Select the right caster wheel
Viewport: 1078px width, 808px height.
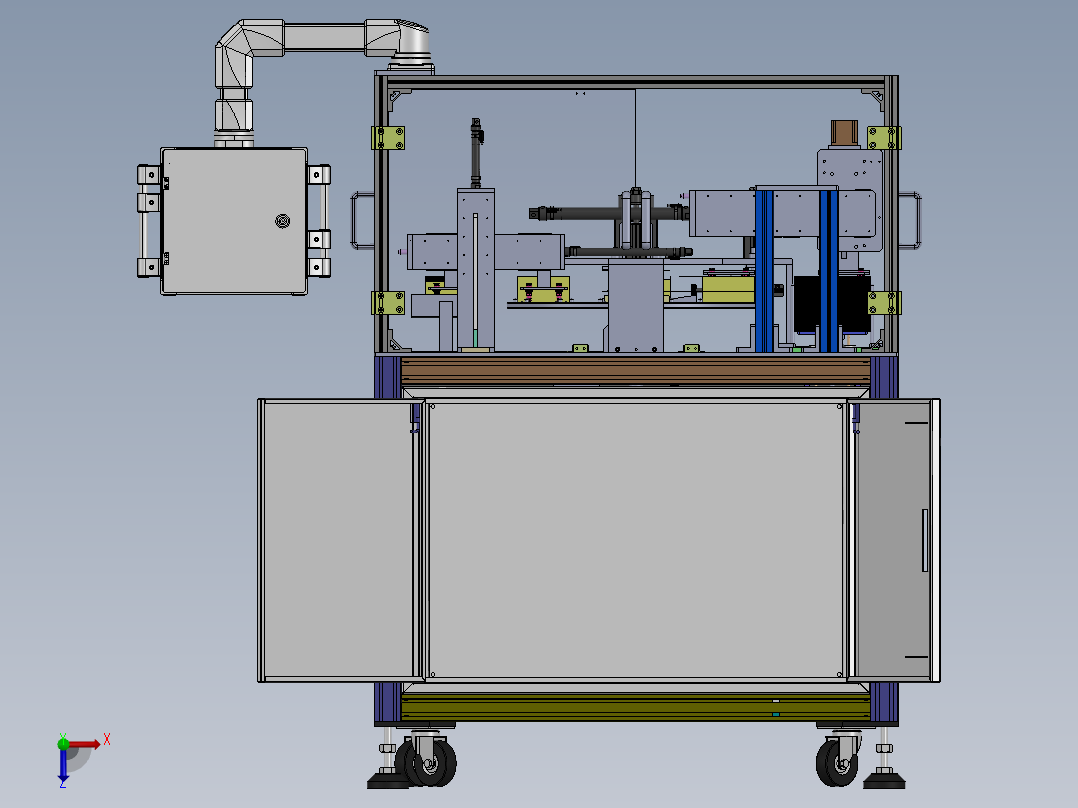(838, 760)
